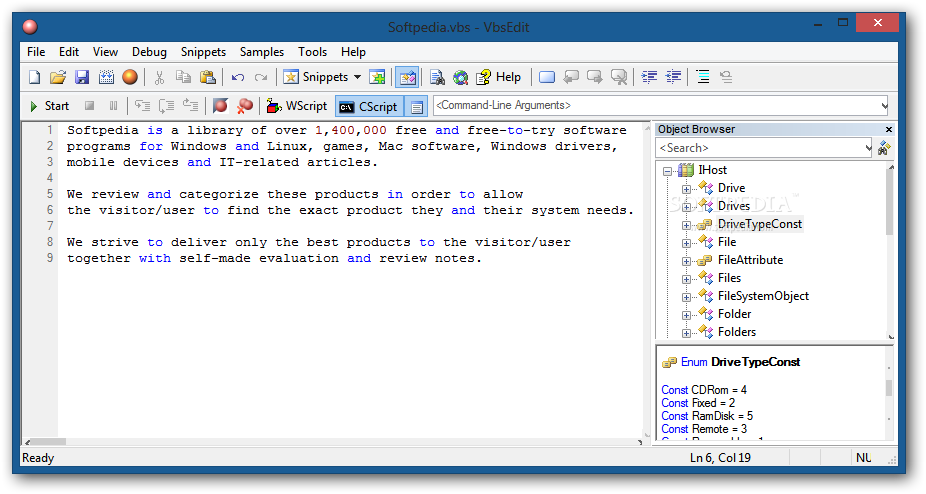This screenshot has width=926, height=494.
Task: Expand the FileAttribute node
Action: (x=686, y=261)
